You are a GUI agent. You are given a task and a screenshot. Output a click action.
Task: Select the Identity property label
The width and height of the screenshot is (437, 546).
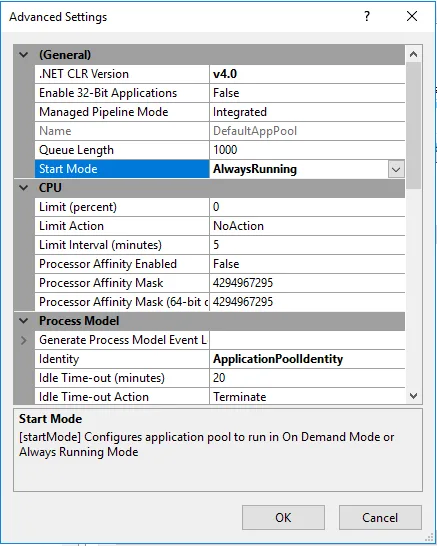click(x=122, y=359)
